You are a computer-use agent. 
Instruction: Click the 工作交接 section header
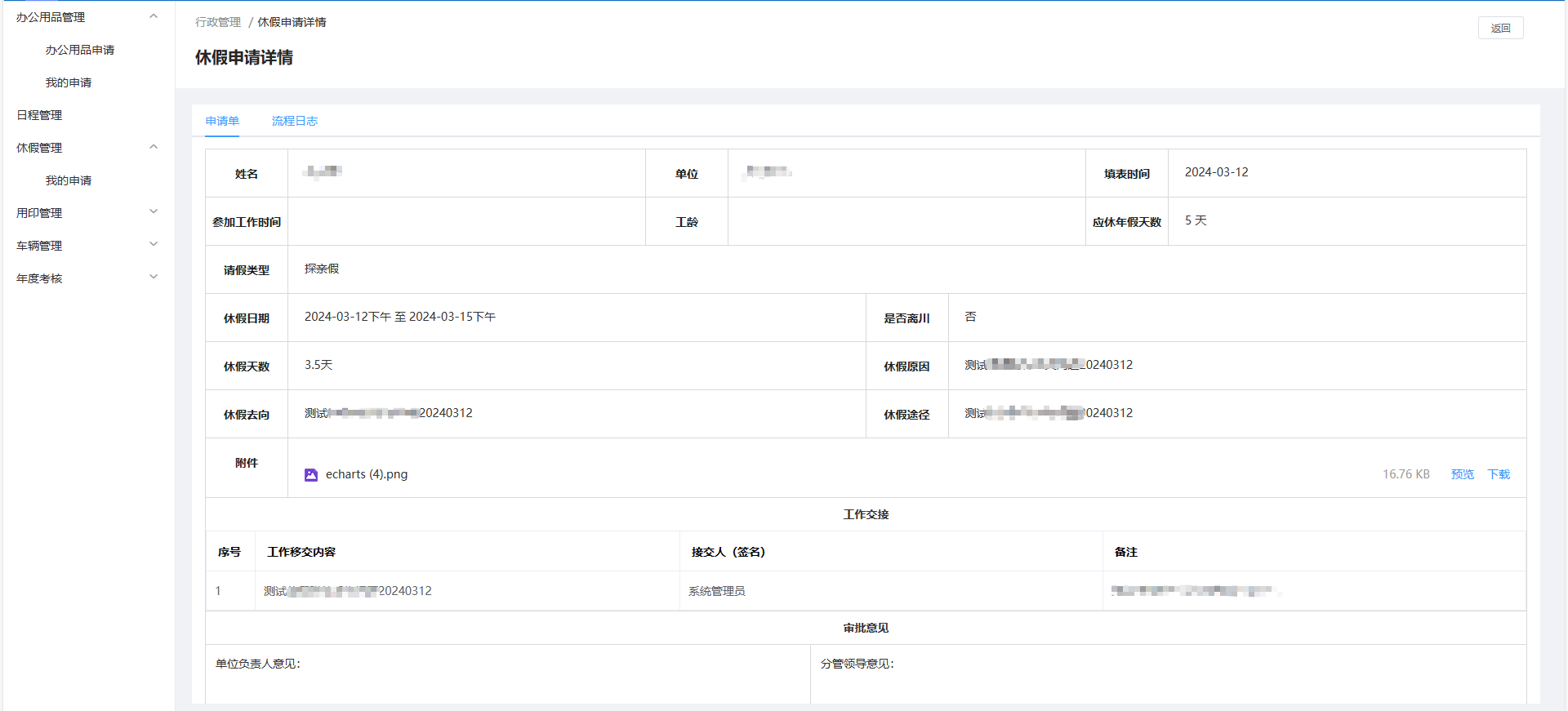[866, 514]
